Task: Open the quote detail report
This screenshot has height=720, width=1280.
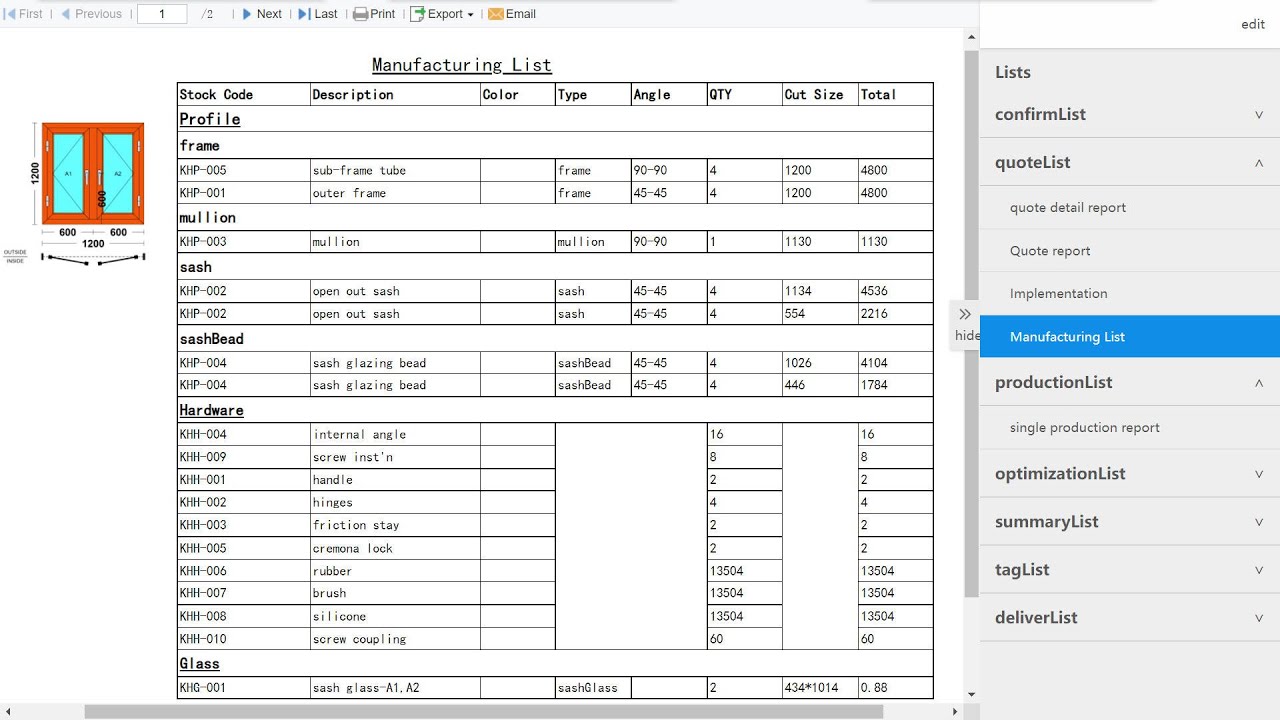Action: (x=1130, y=207)
